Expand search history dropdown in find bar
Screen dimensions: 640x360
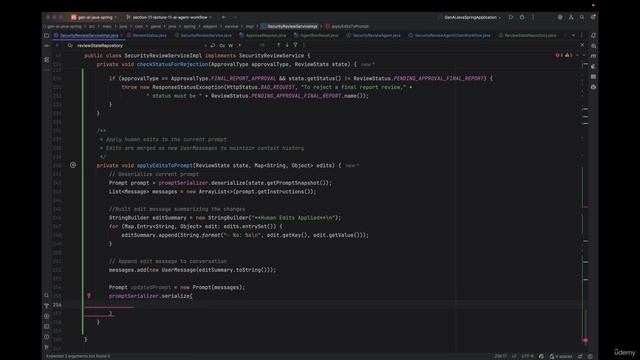pyautogui.click(x=70, y=45)
